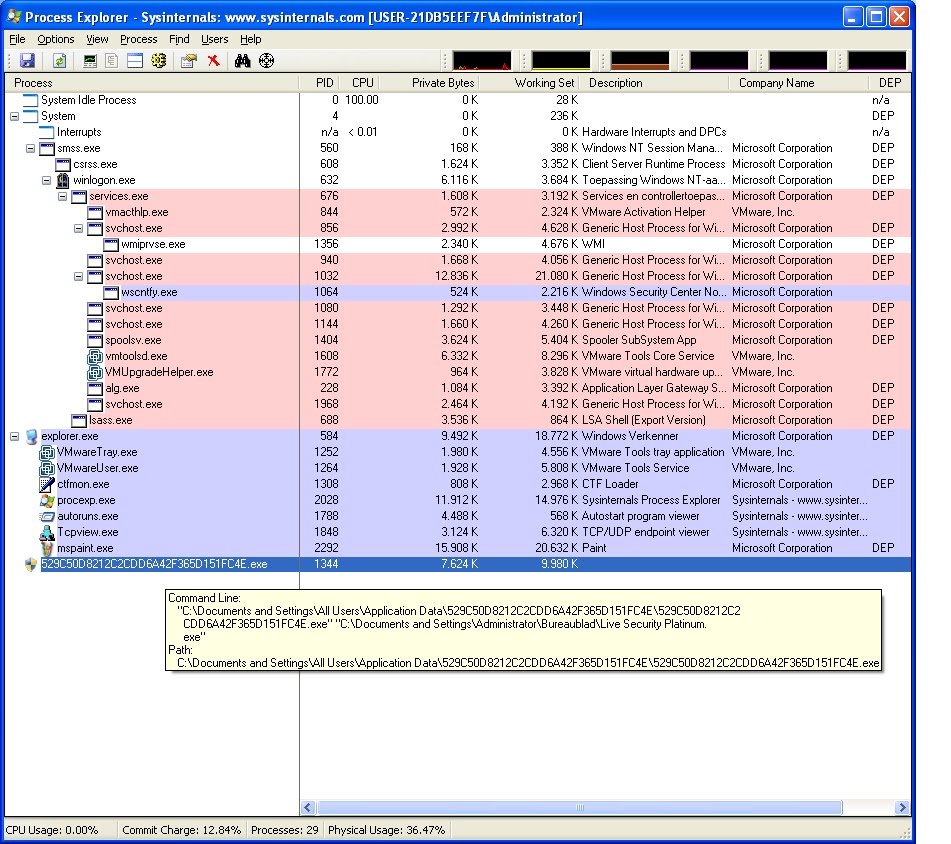Click the scrollbar left arrow
Screen dimensions: 951x844
(x=308, y=808)
